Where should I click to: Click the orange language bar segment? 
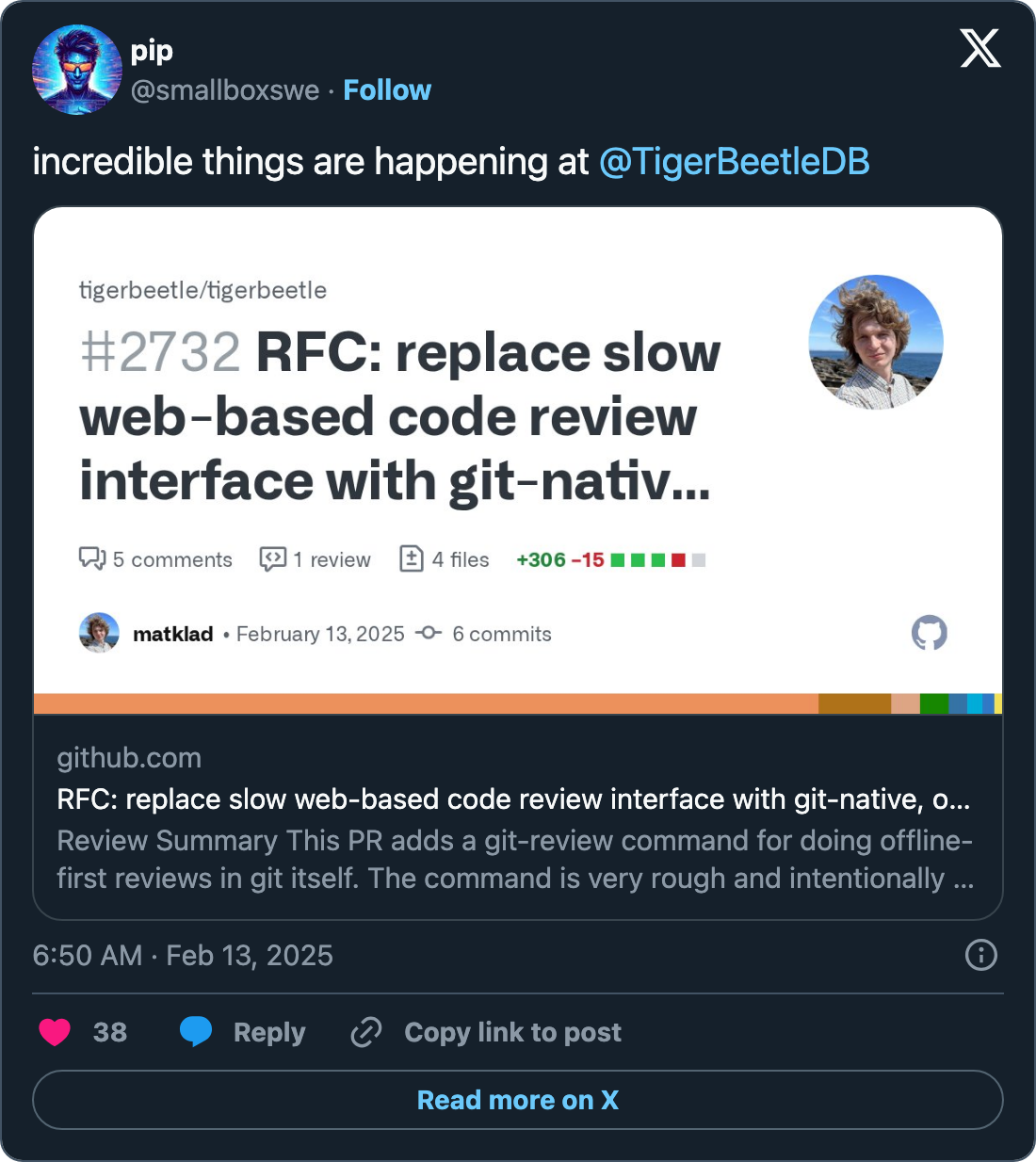[424, 703]
